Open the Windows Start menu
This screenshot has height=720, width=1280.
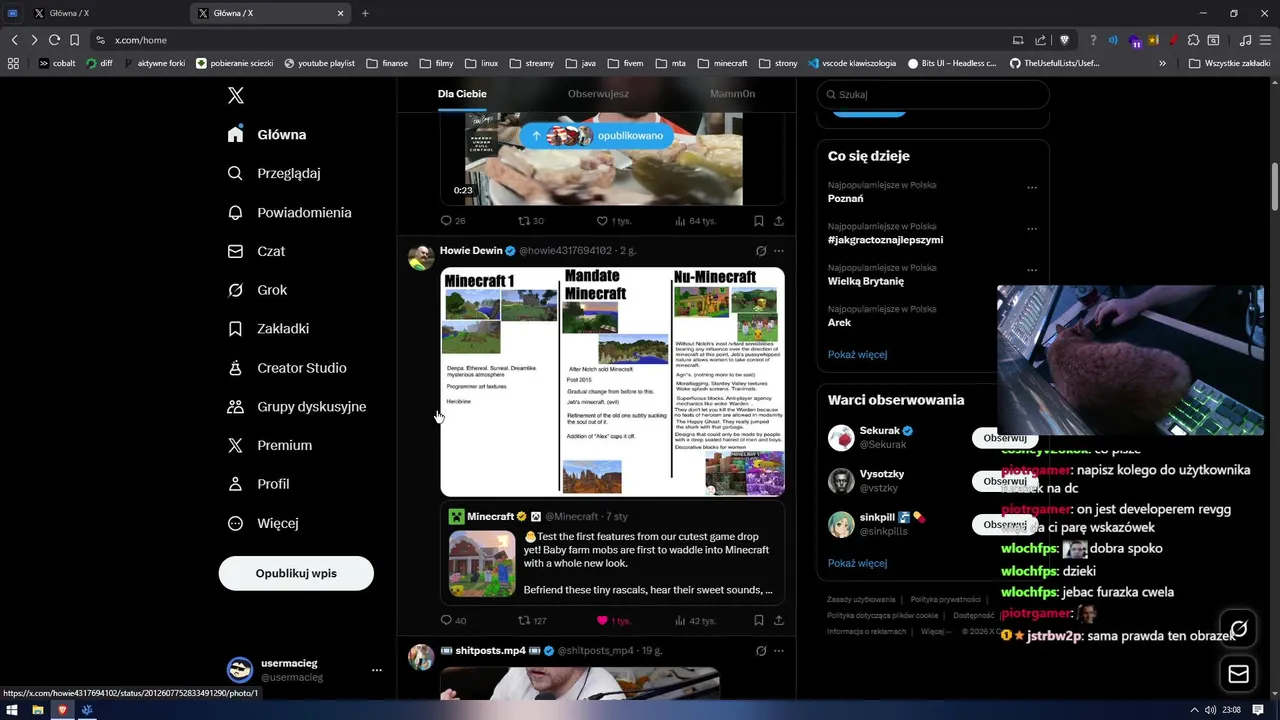[12, 710]
